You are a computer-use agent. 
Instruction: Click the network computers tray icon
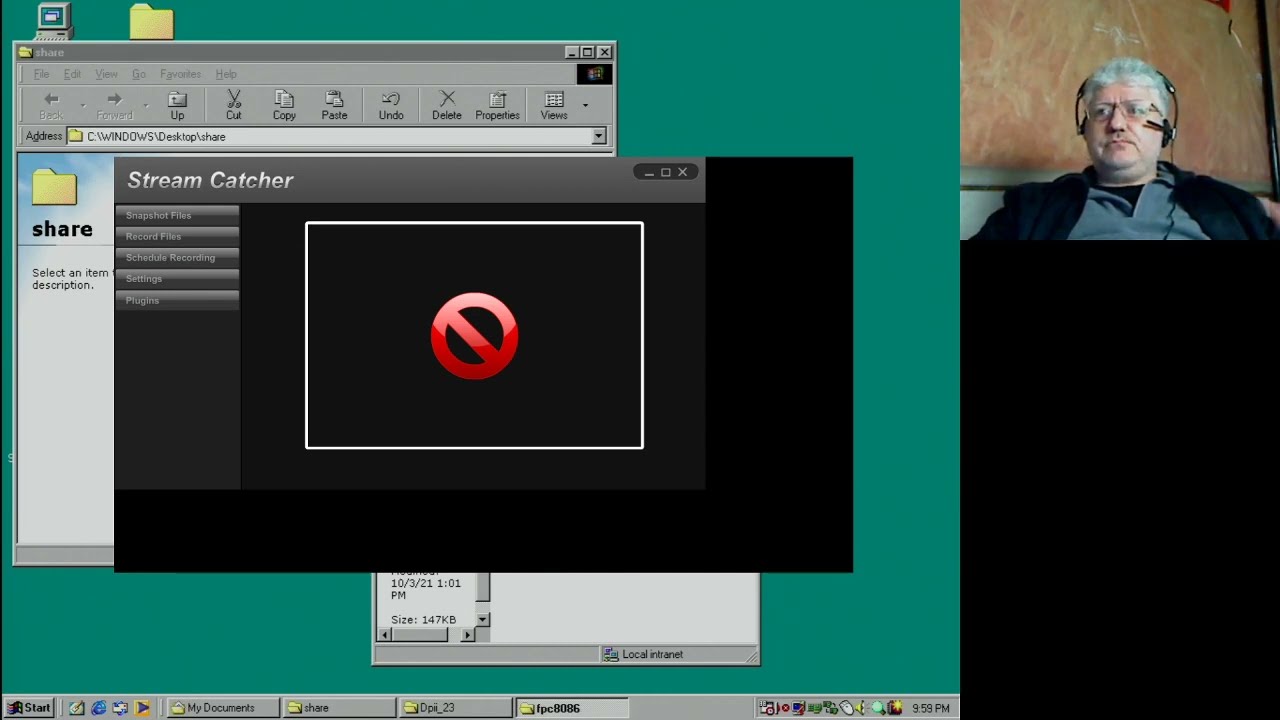click(830, 708)
